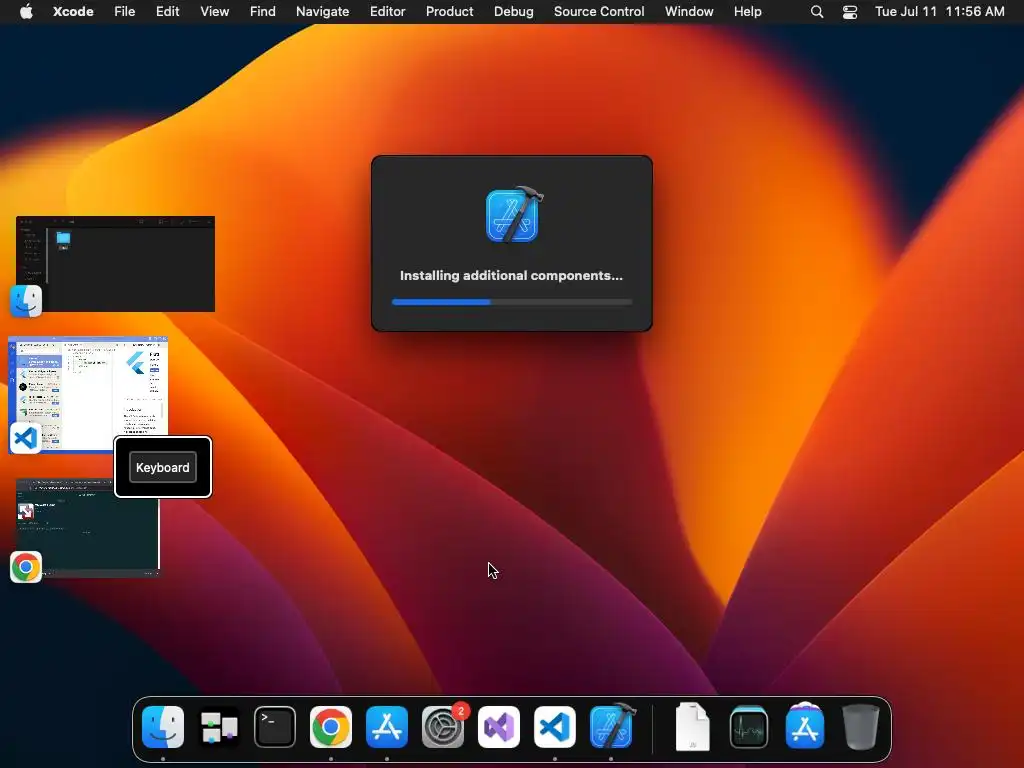This screenshot has height=768, width=1024.
Task: Open the Editor menu
Action: point(387,11)
